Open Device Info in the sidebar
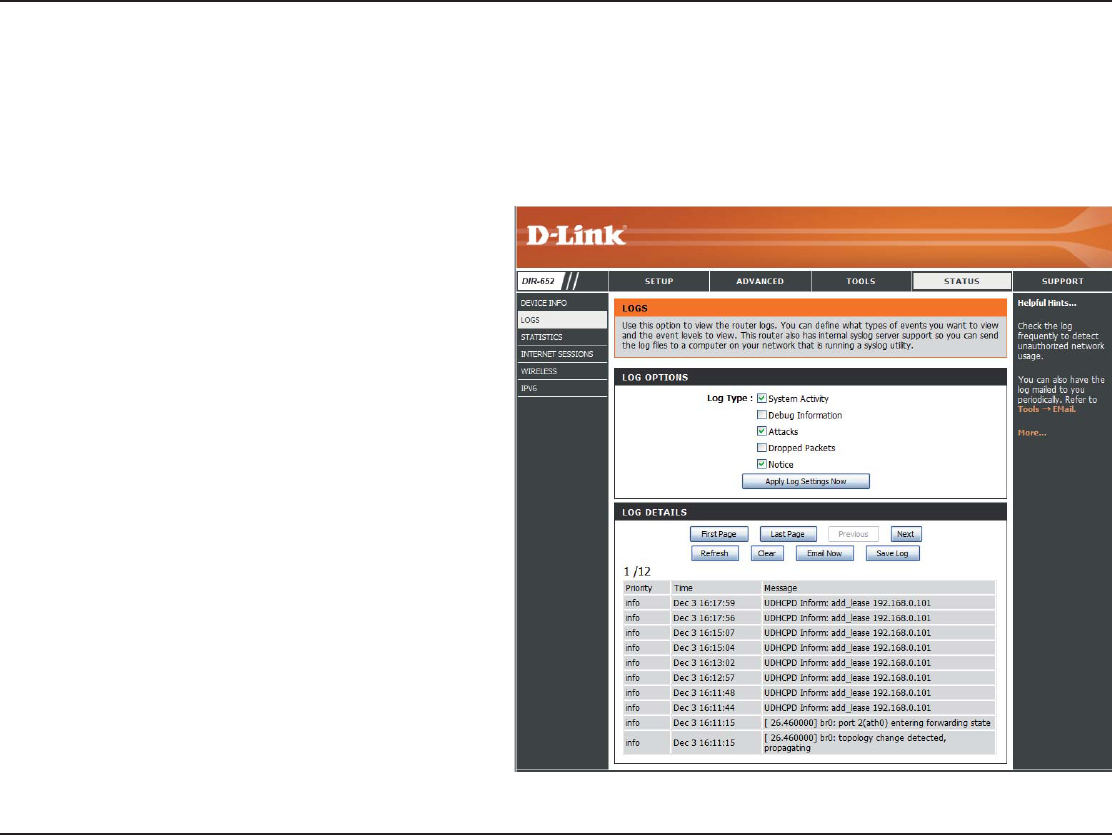The height and width of the screenshot is (835, 1112). click(x=562, y=303)
